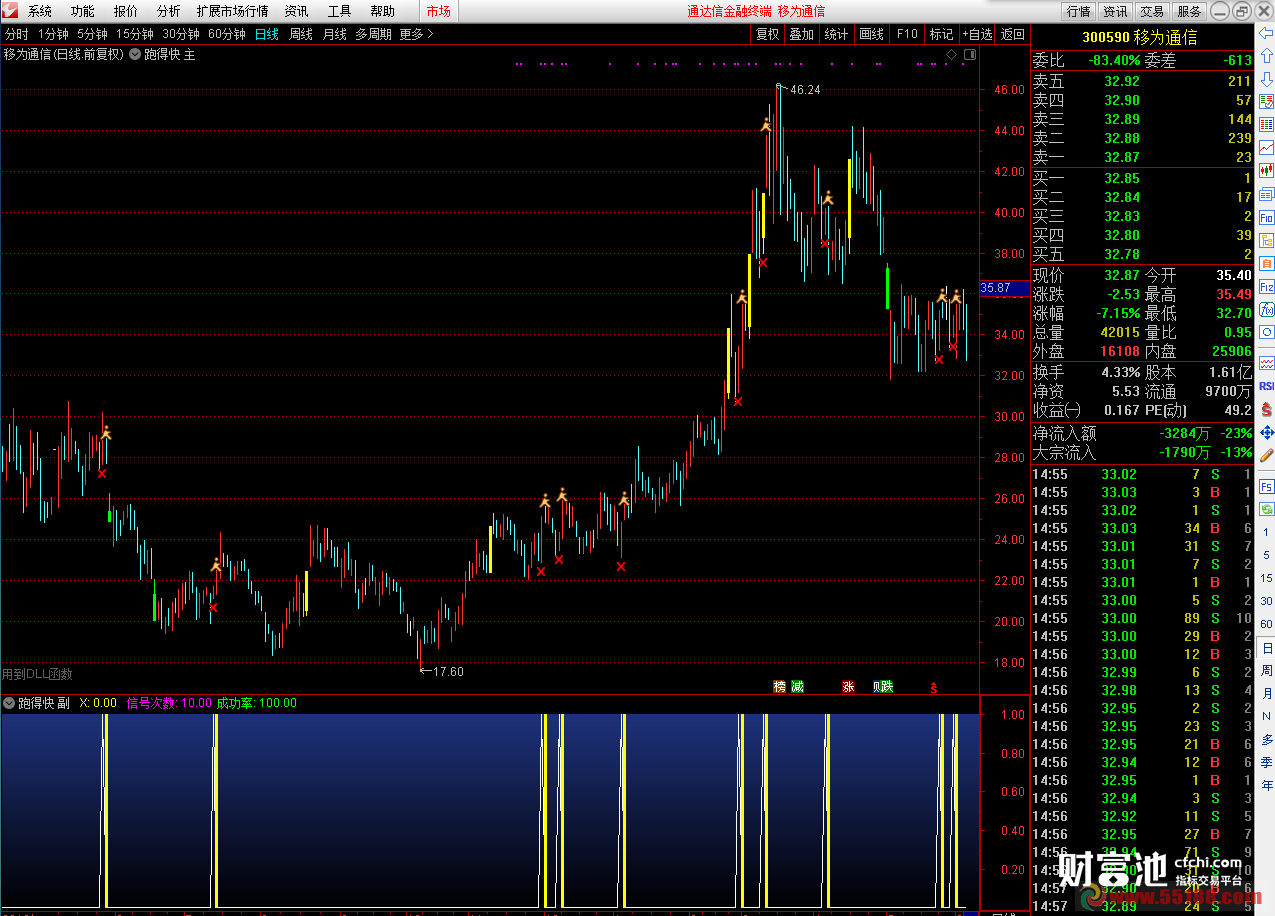Select the pencil drawing tool icon
The image size is (1275, 916).
[1267, 455]
